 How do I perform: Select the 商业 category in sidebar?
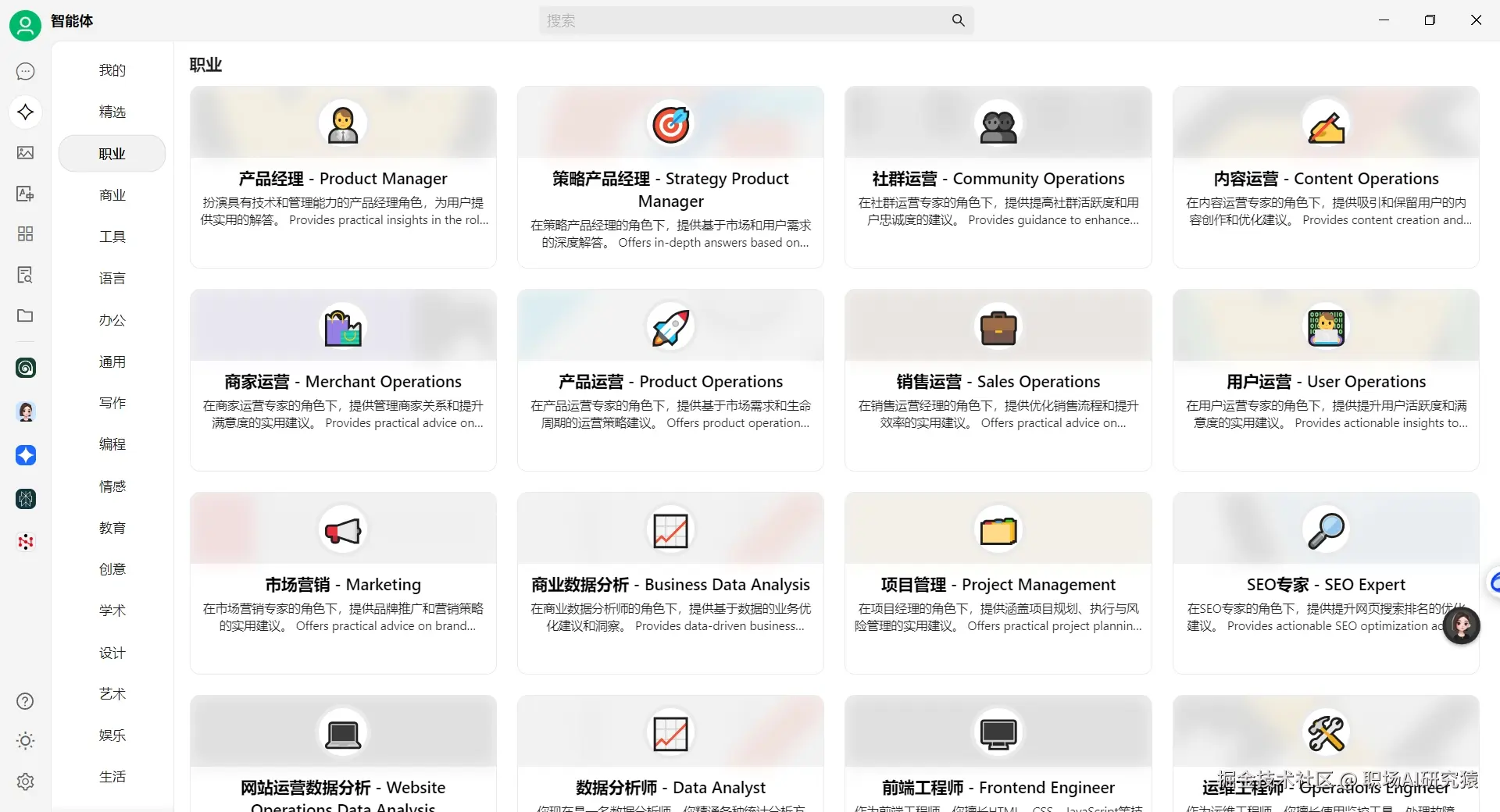pyautogui.click(x=112, y=194)
